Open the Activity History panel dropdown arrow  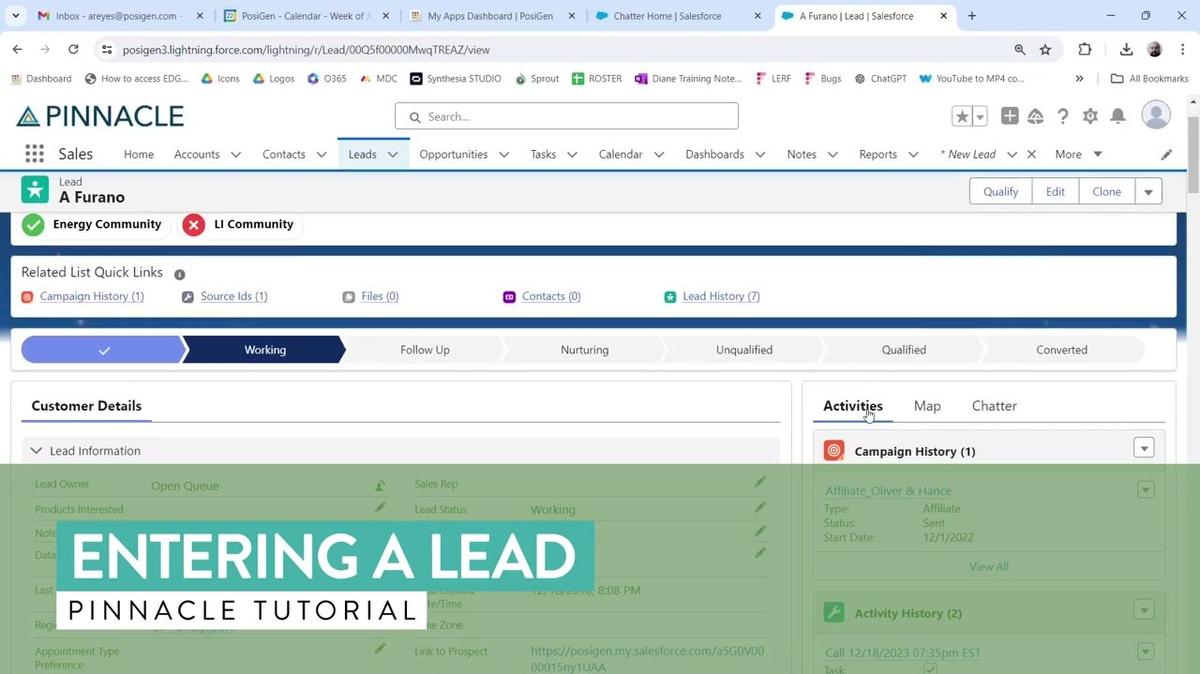point(1144,610)
